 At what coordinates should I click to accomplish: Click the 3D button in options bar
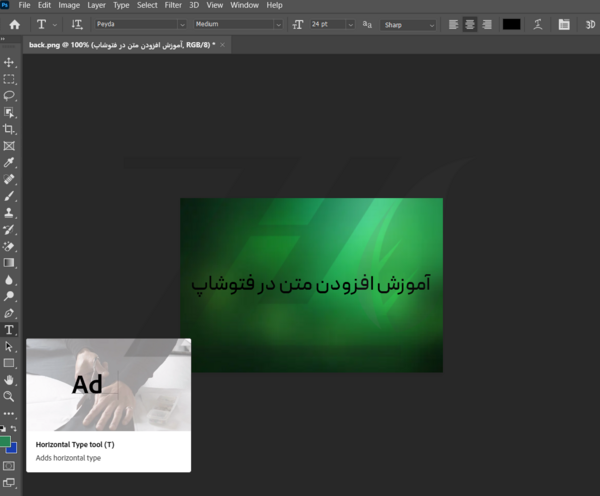pyautogui.click(x=590, y=24)
